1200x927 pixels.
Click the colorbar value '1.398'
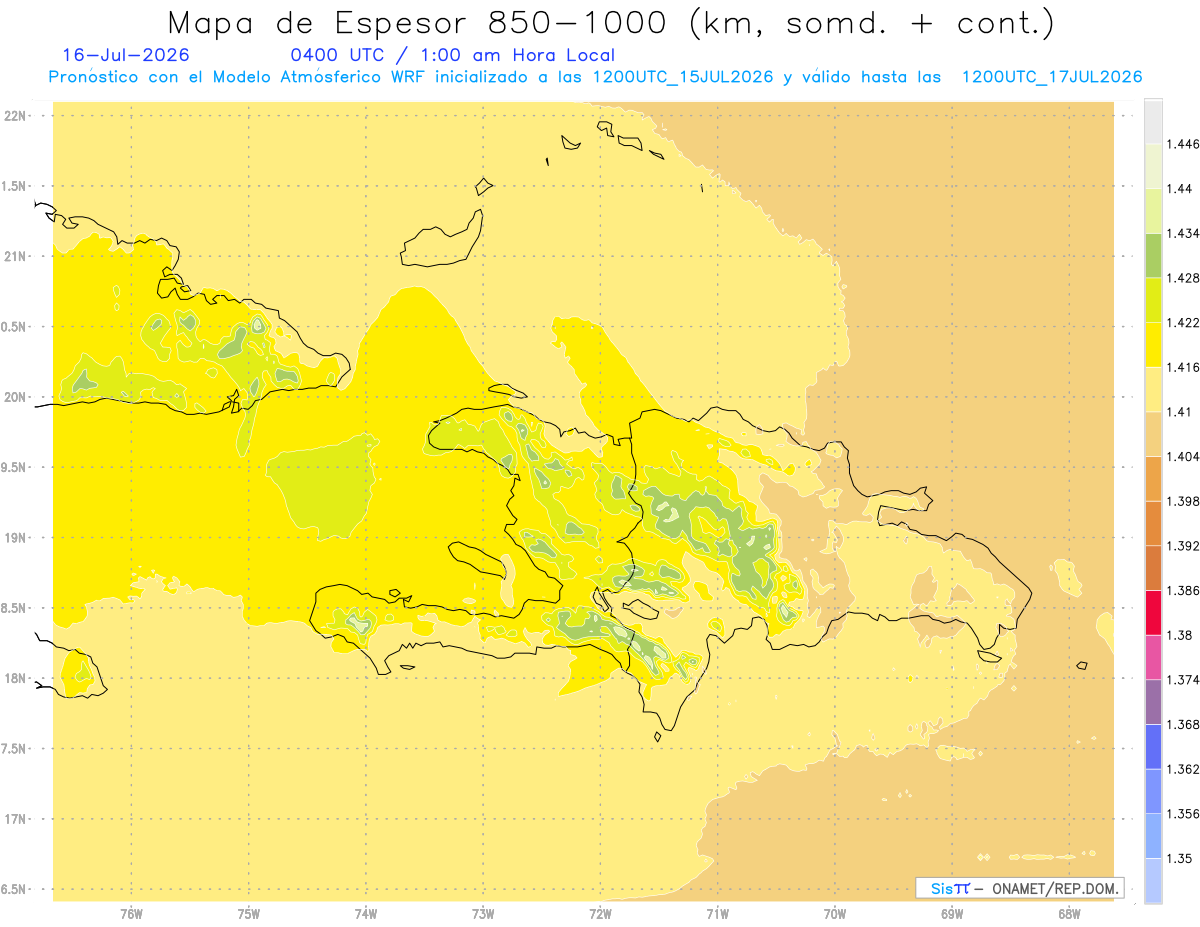(1183, 501)
